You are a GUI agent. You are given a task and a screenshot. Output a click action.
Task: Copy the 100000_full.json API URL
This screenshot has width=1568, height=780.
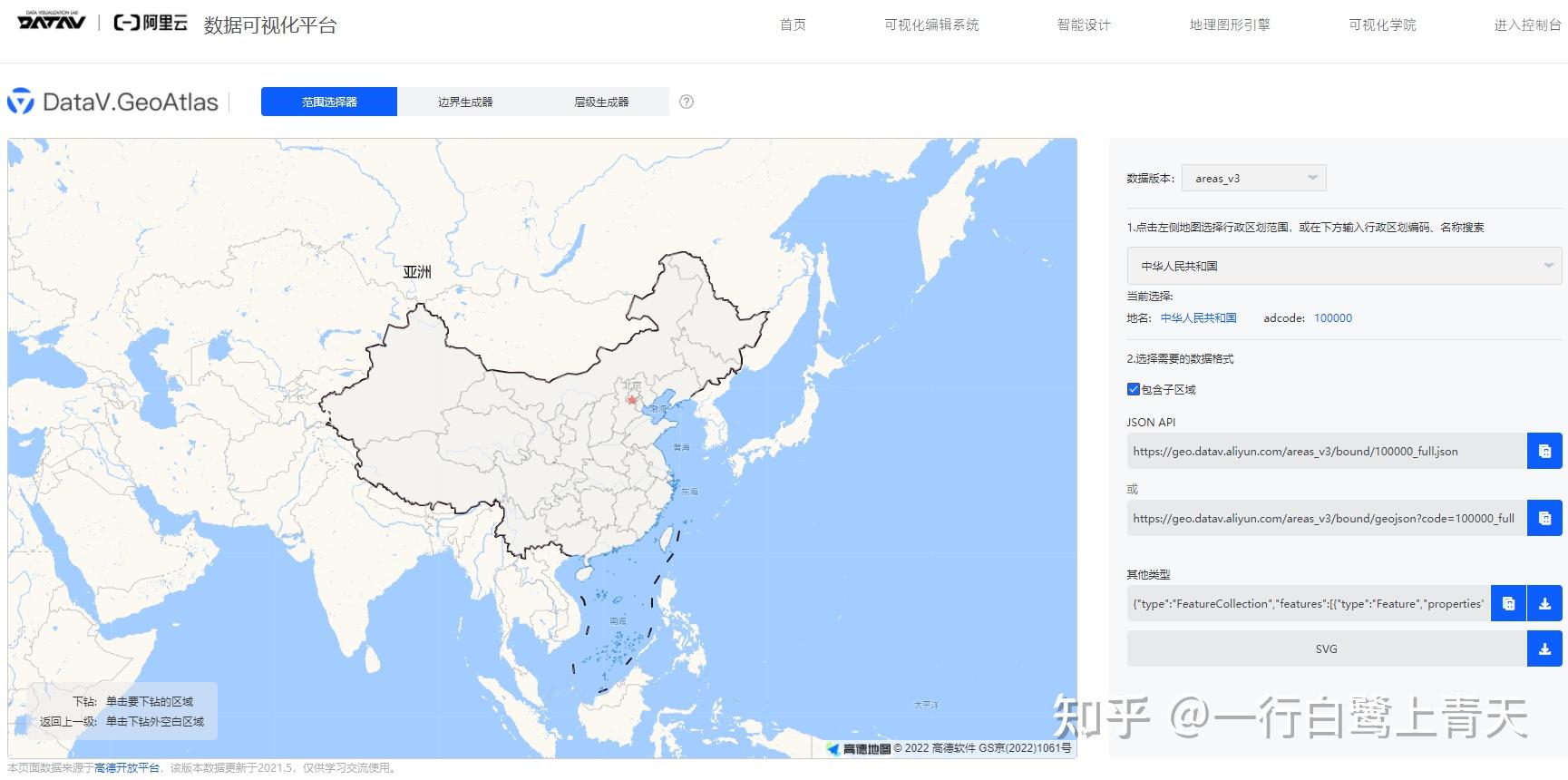[1544, 451]
